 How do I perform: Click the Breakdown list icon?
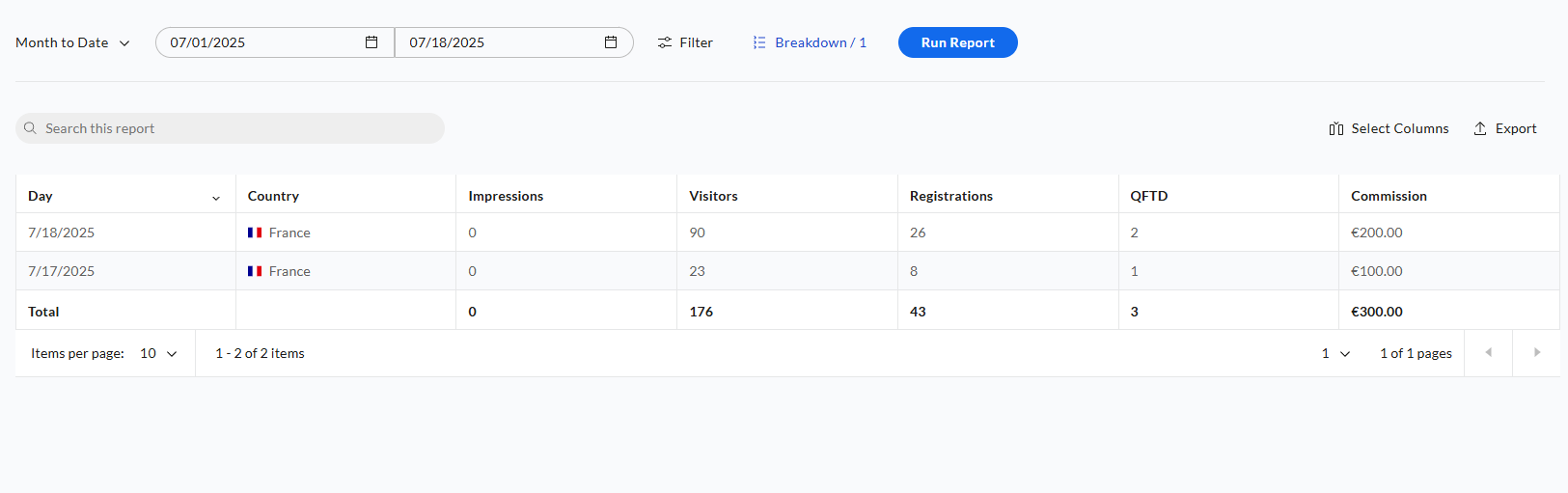point(759,42)
